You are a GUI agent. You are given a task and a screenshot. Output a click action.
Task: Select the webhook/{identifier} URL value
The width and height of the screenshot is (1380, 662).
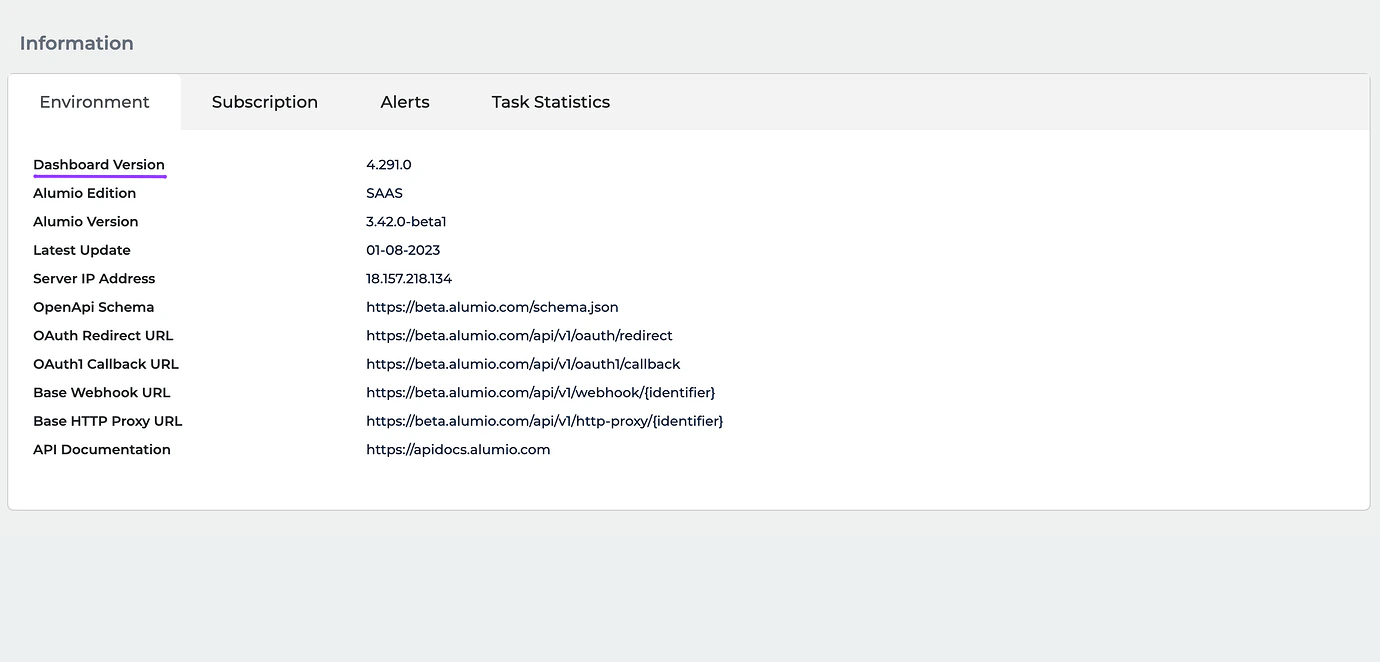[x=541, y=393]
